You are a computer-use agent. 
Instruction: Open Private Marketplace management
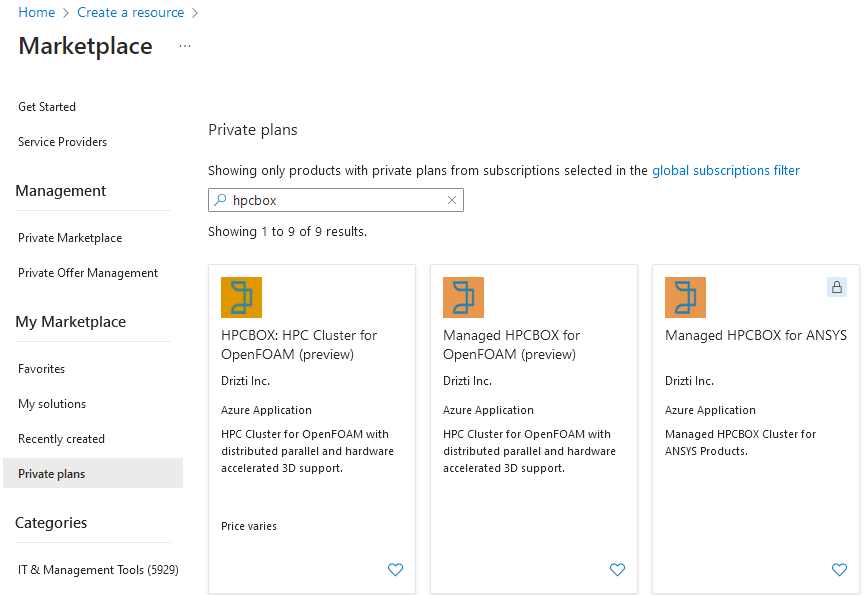click(70, 238)
